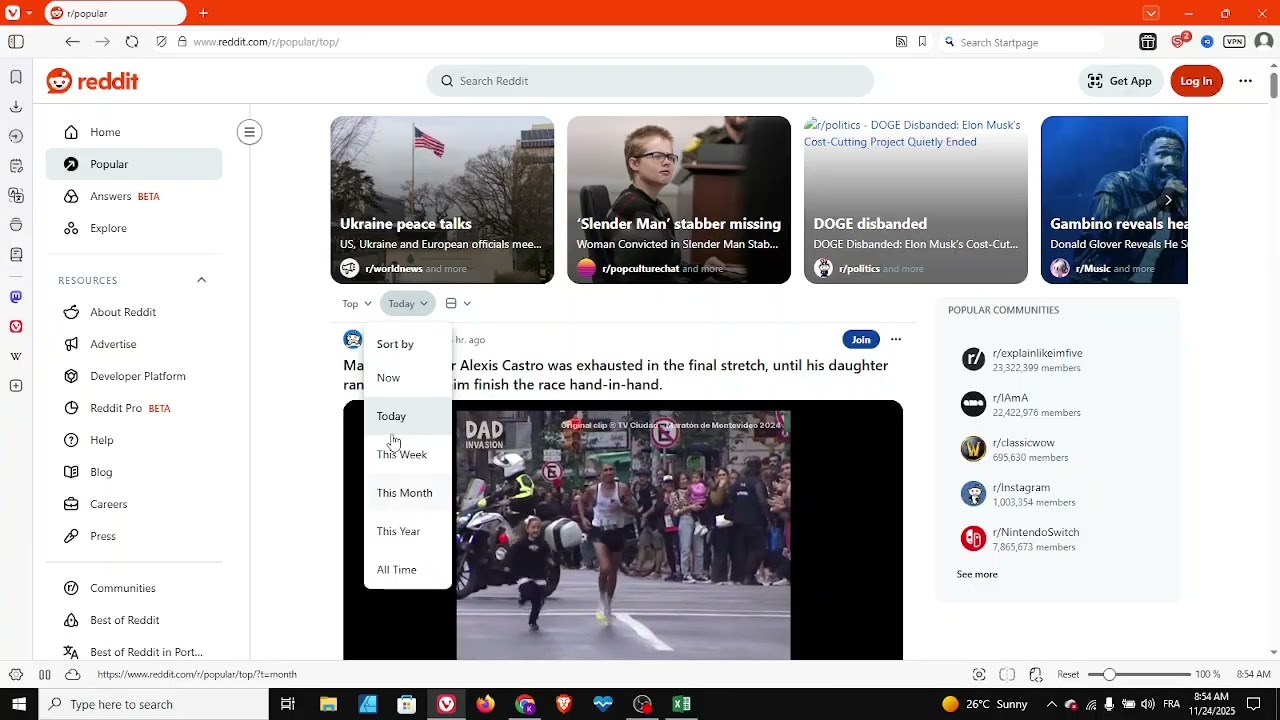Focus the Search Startpage field
1280x720 pixels.
point(1022,42)
